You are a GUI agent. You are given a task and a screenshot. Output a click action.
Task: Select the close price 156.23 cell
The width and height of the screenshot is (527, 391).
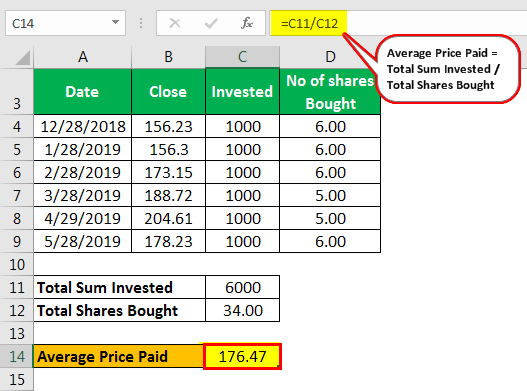pos(168,126)
